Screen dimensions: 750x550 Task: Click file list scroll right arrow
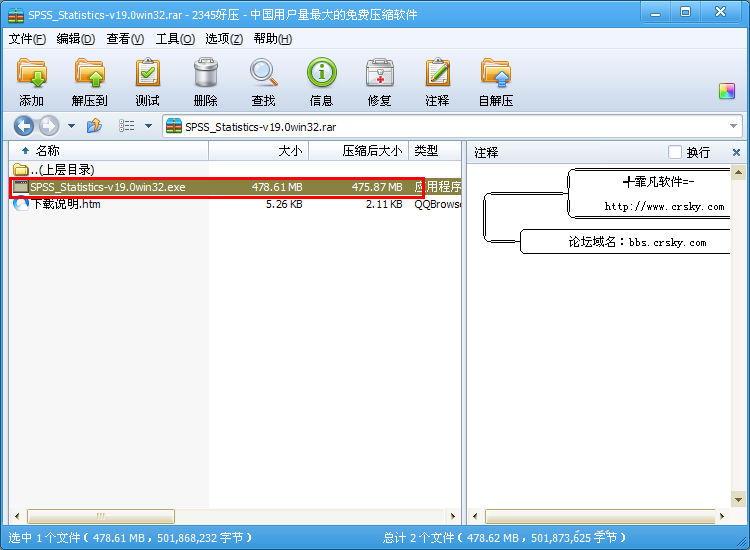click(x=453, y=517)
